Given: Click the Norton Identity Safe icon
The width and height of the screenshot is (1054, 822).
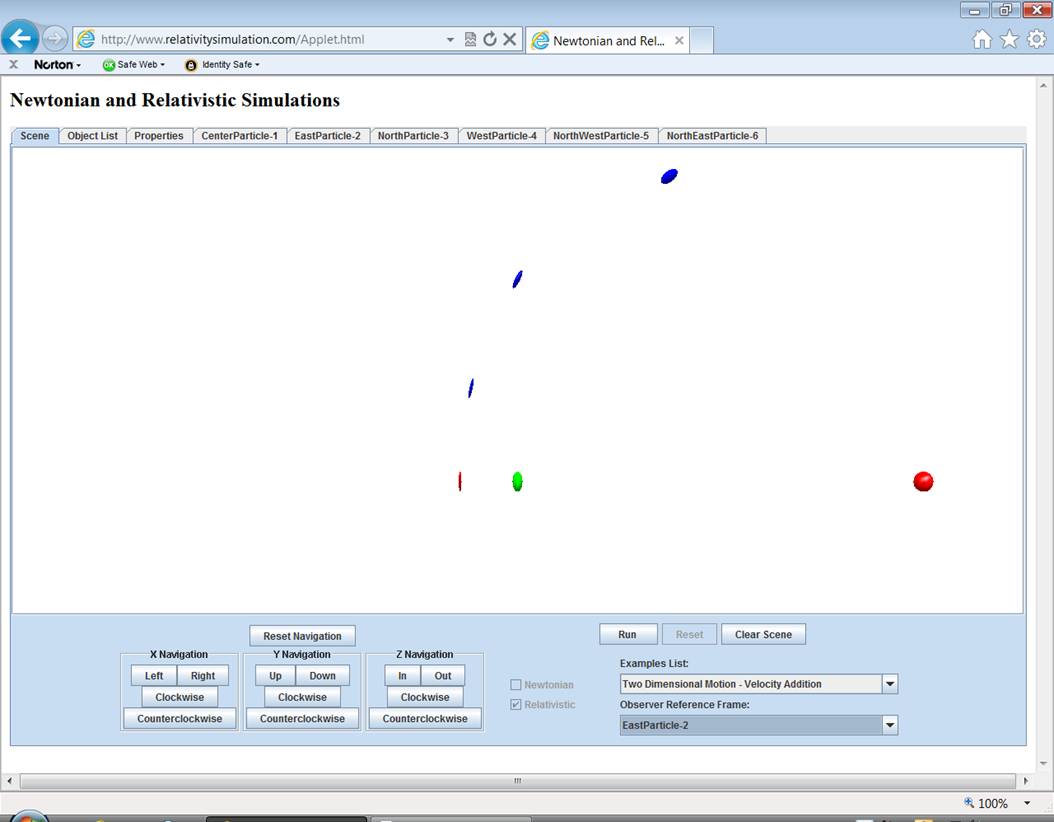Looking at the screenshot, I should pos(191,65).
